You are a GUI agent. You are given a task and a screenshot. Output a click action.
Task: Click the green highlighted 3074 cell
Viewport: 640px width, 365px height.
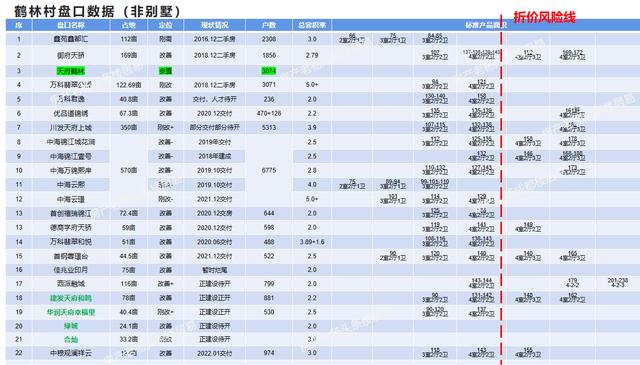click(x=269, y=71)
